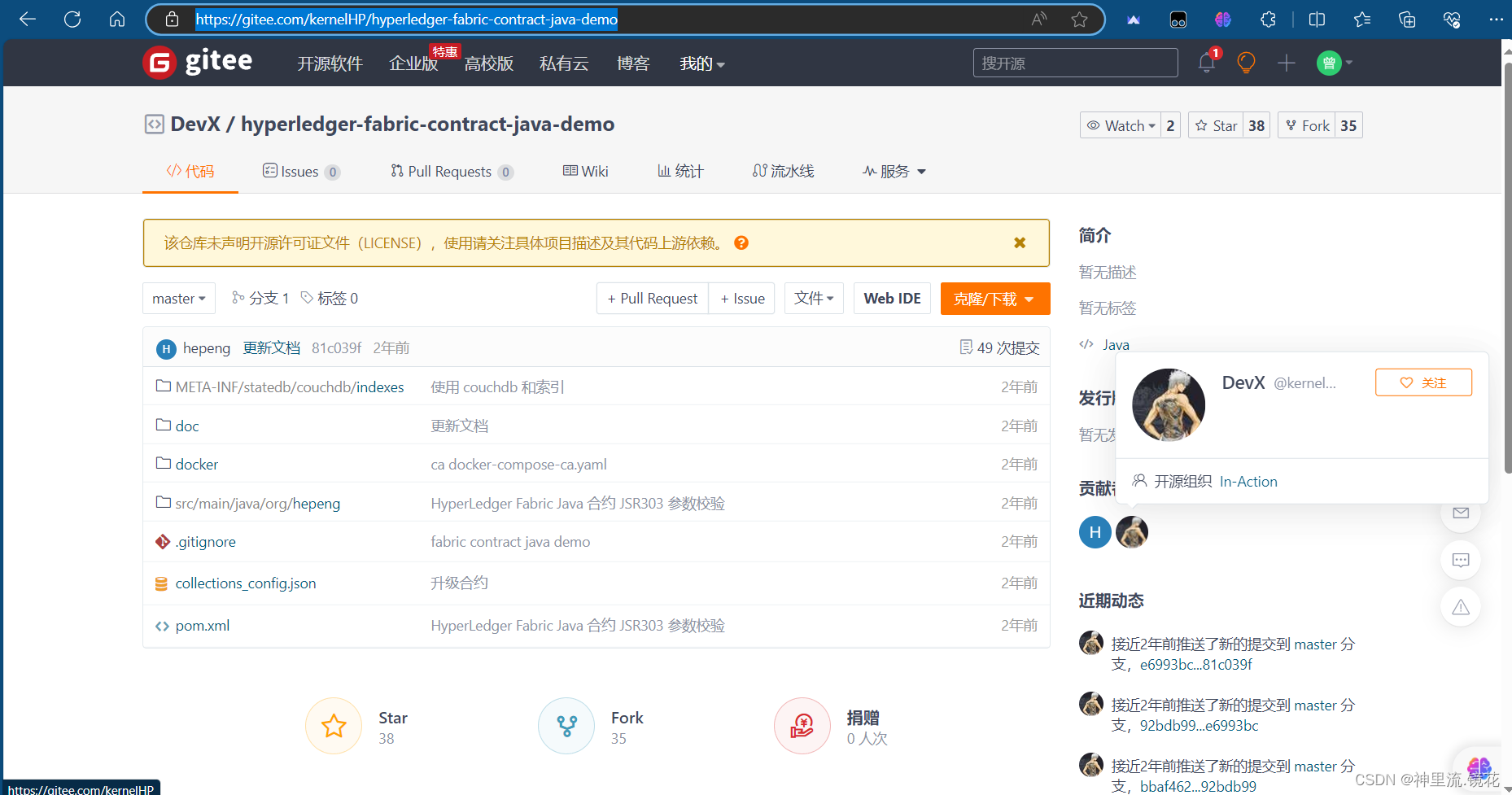This screenshot has height=795, width=1512.
Task: Switch to the Issues tab
Action: point(300,171)
